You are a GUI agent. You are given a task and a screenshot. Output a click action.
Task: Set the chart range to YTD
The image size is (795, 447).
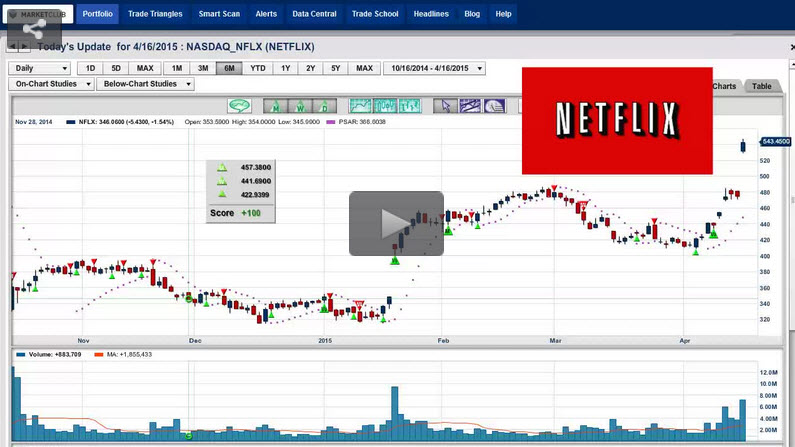(257, 69)
